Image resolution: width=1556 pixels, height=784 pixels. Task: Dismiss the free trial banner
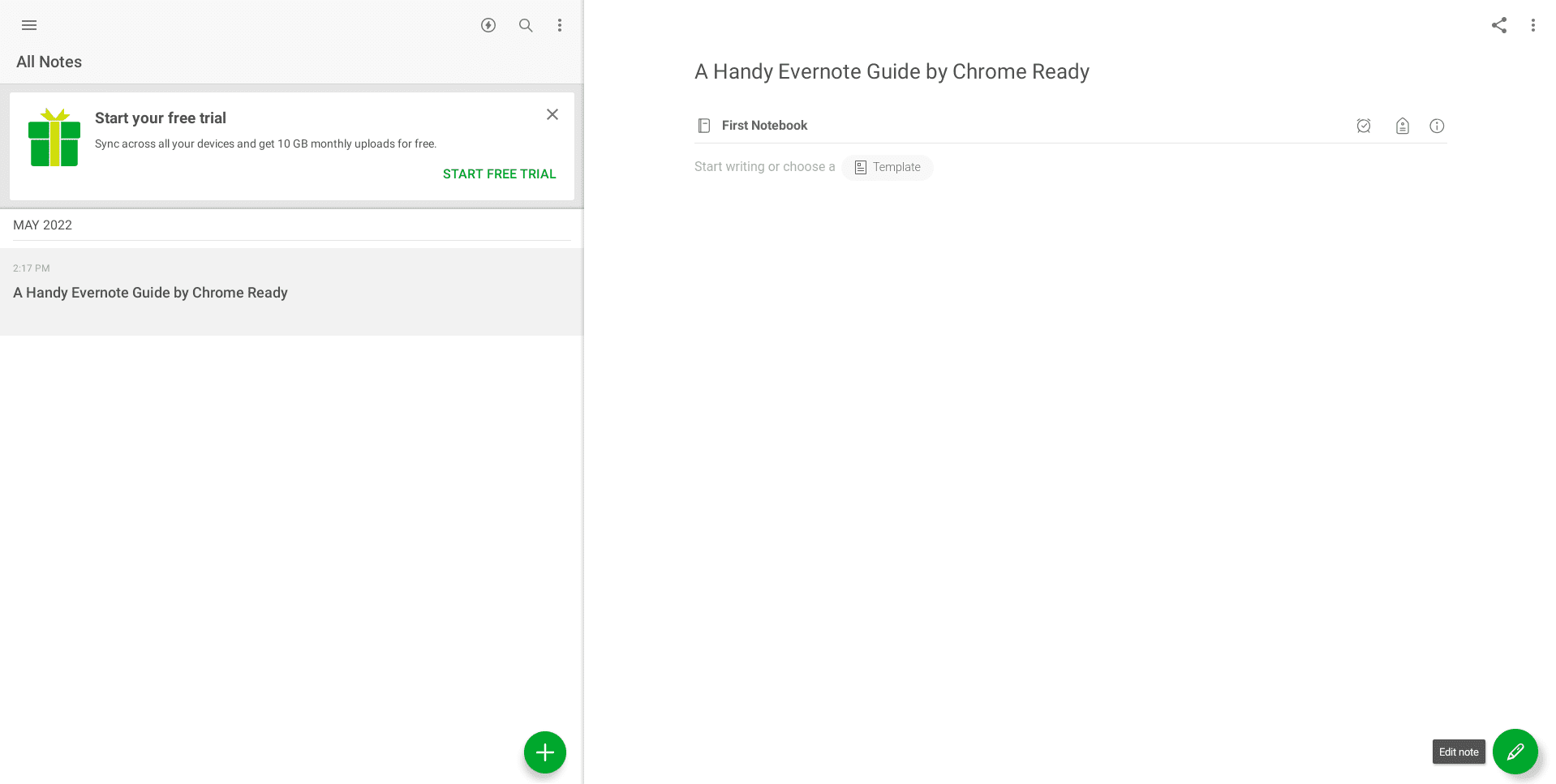tap(552, 114)
